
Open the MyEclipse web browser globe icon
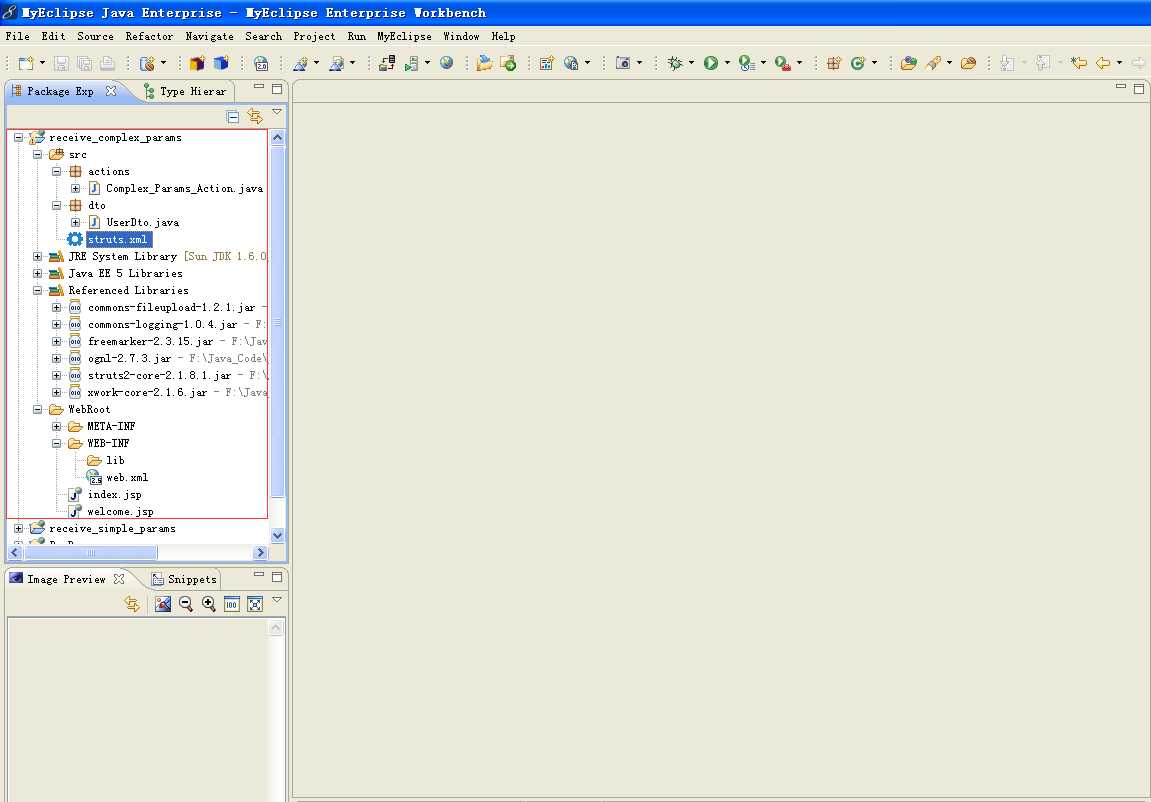pos(446,63)
